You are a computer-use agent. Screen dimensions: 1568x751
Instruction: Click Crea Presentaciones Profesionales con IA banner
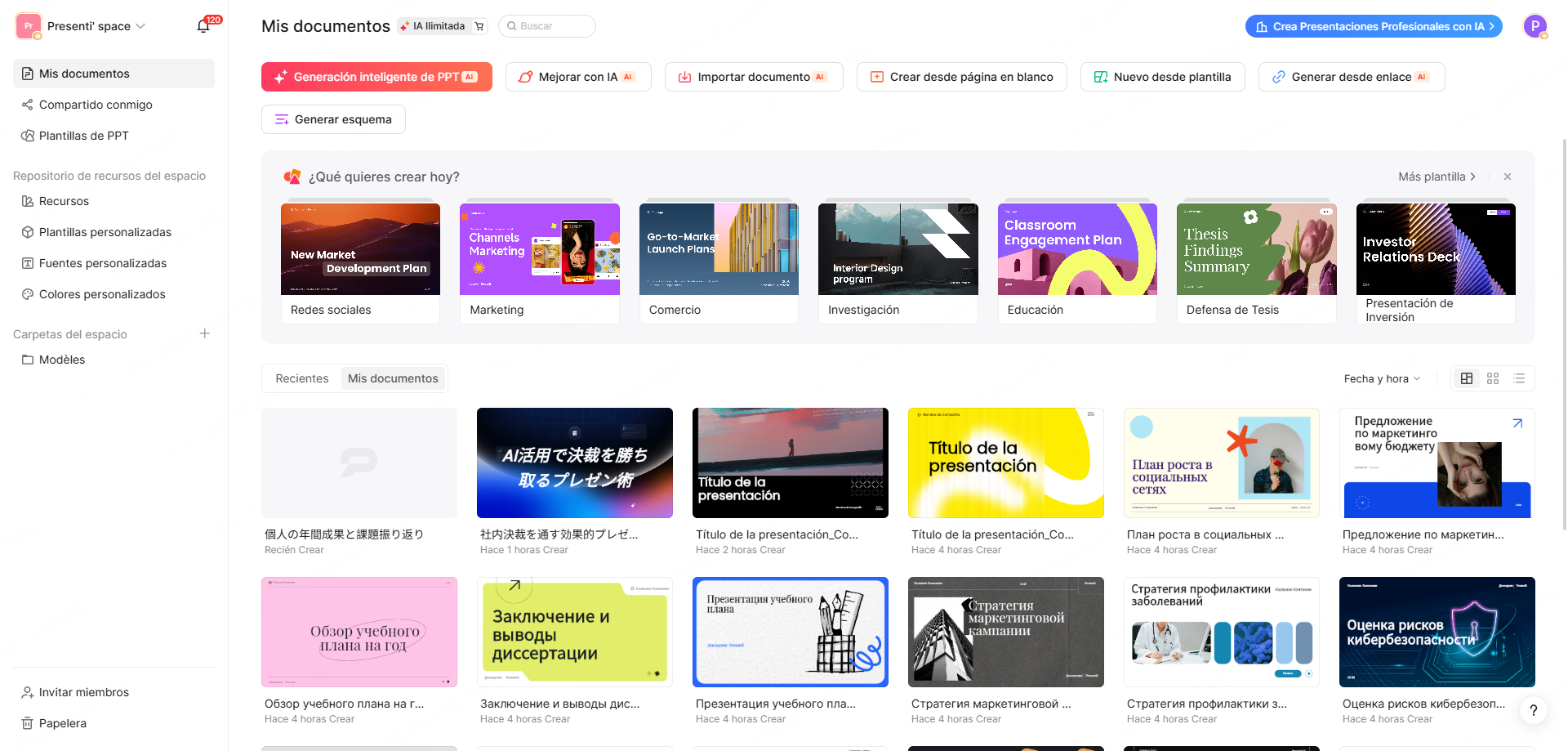pyautogui.click(x=1374, y=26)
